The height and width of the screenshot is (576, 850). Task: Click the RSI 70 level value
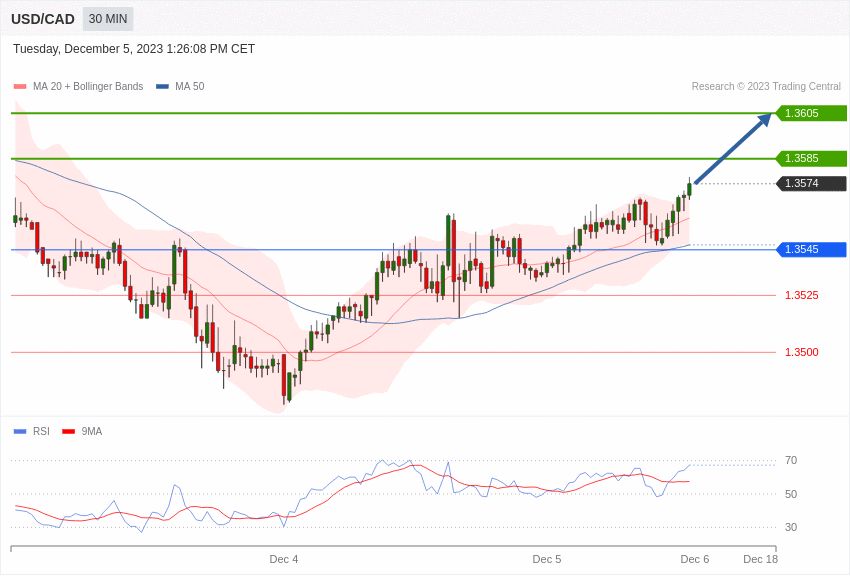point(791,461)
